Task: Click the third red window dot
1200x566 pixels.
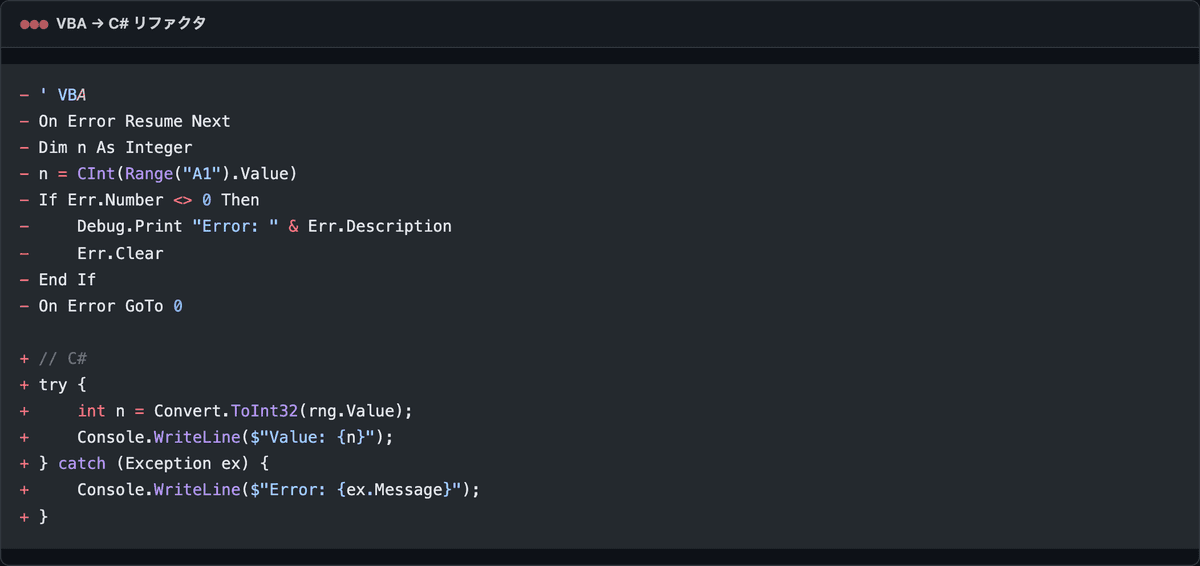Action: (43, 24)
